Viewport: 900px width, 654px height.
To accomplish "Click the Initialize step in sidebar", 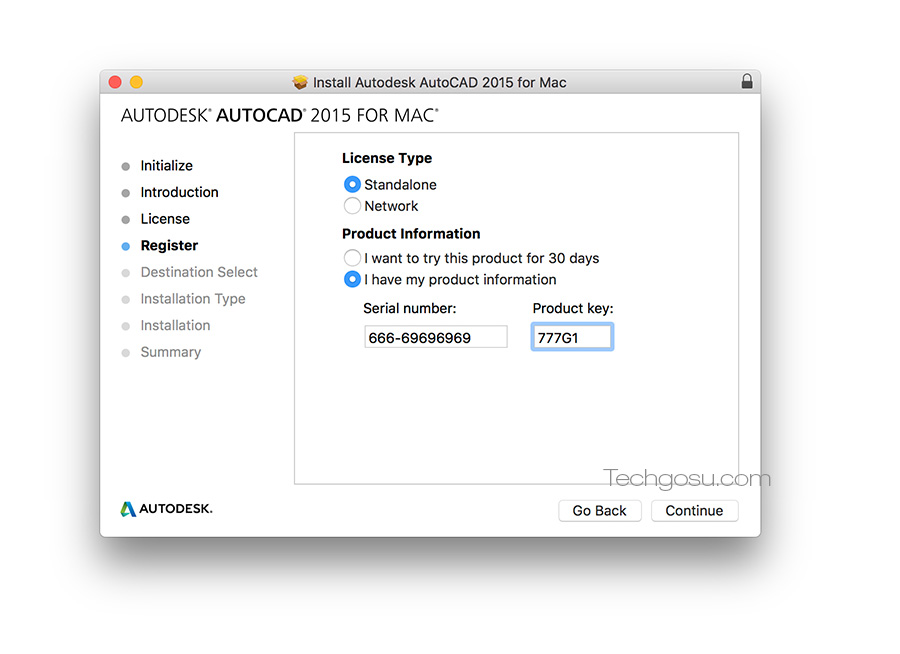I will (166, 165).
